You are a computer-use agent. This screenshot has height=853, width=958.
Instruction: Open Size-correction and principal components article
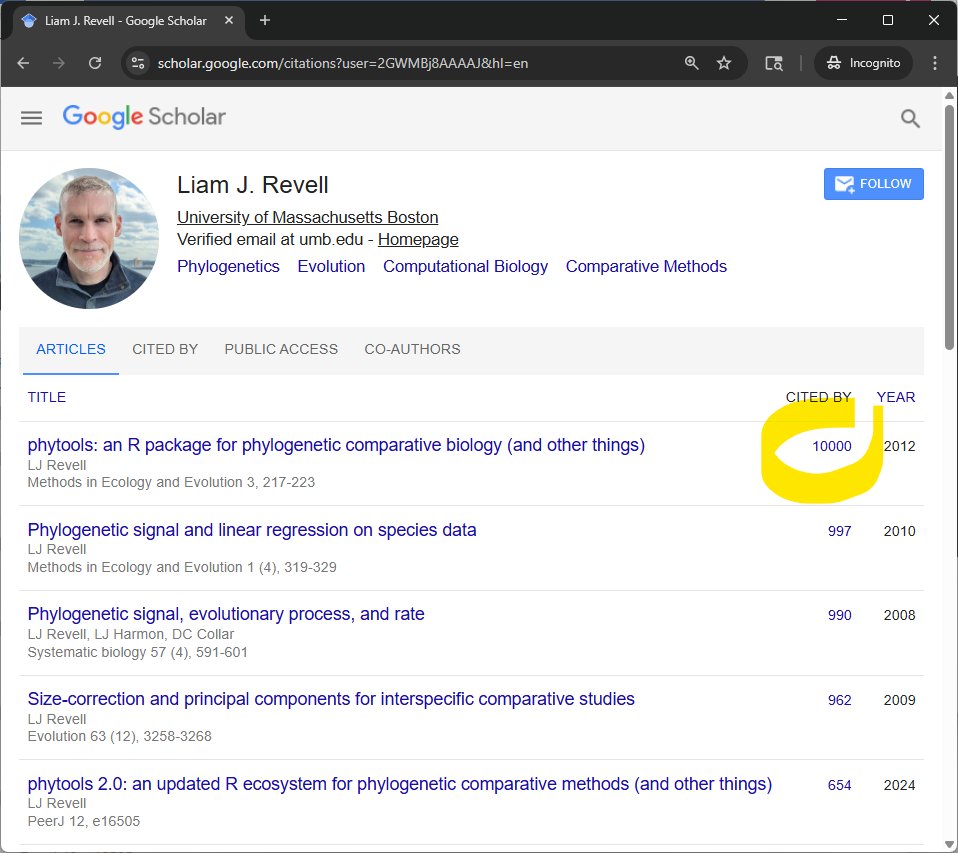pos(331,698)
